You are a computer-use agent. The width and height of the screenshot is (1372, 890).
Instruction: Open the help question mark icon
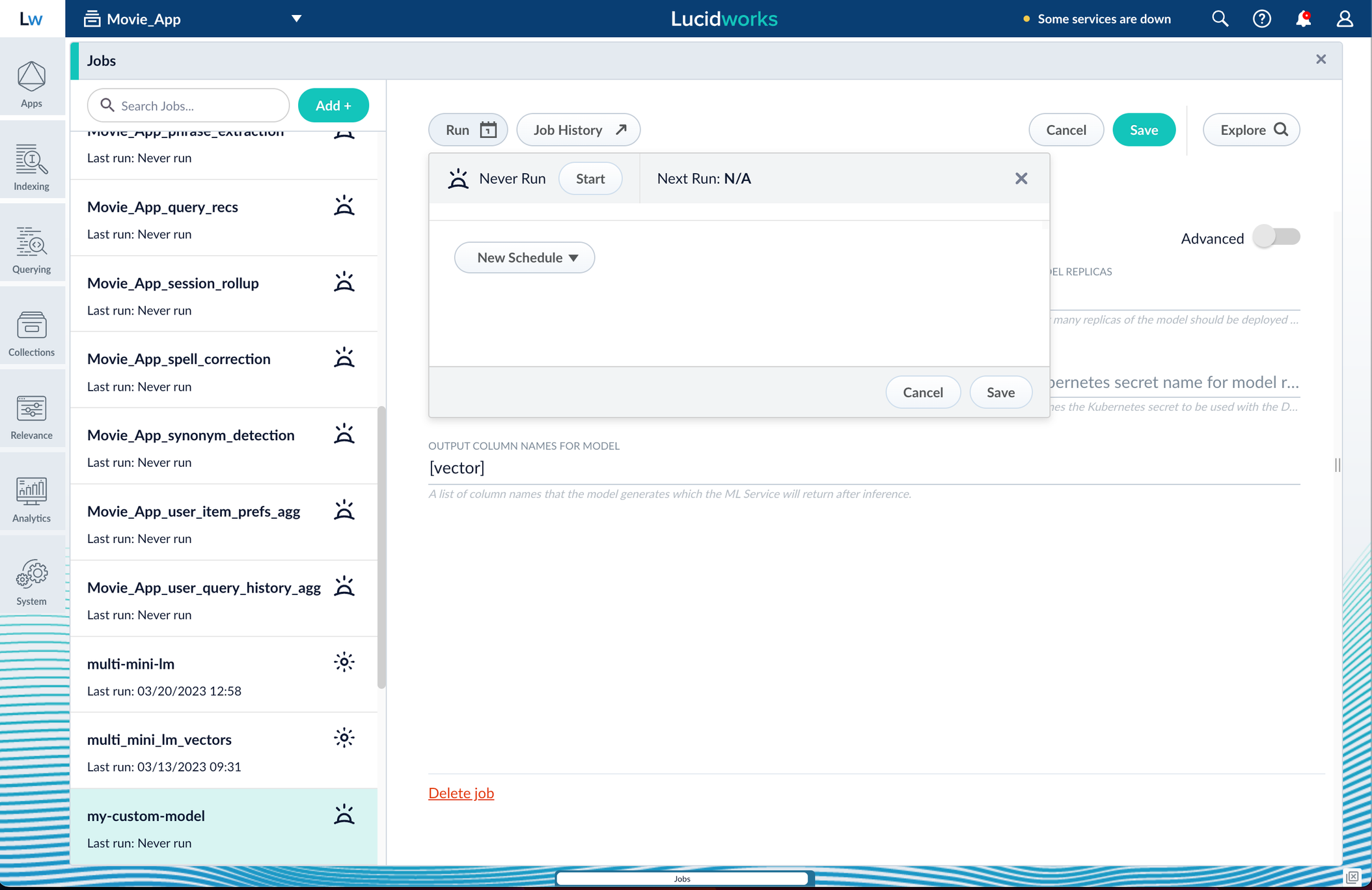click(x=1261, y=19)
